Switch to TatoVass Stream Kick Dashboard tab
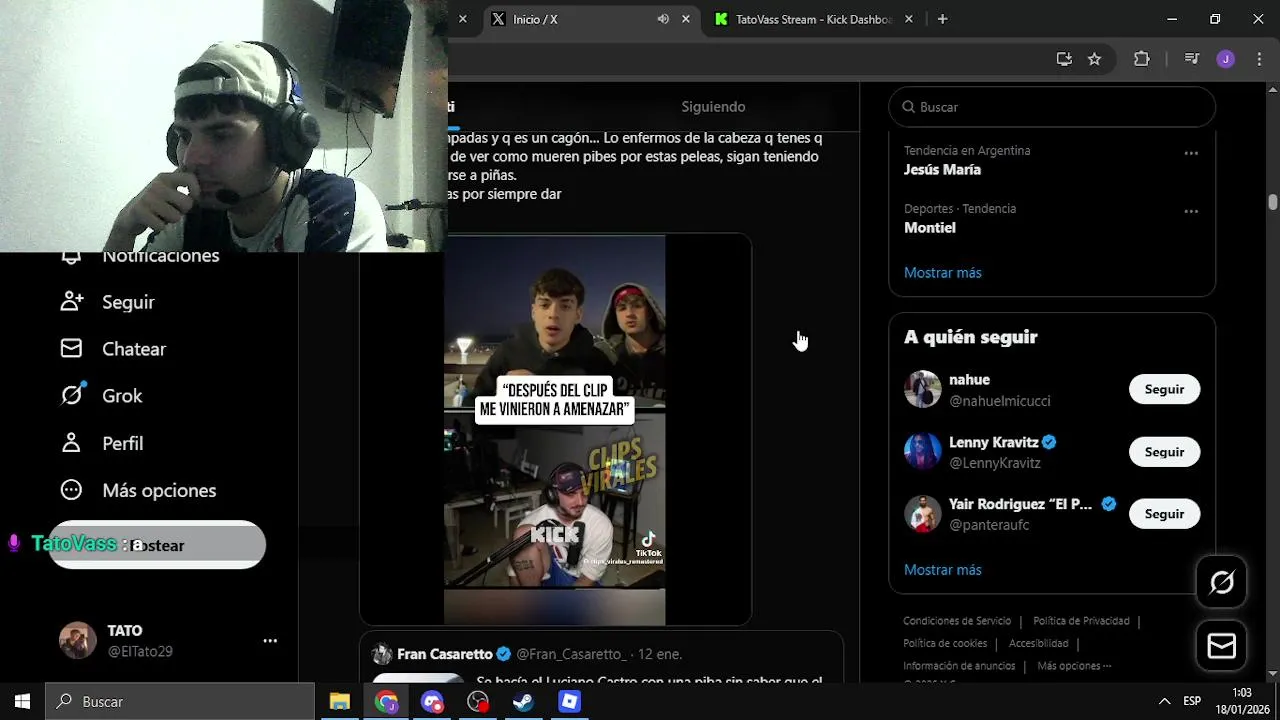This screenshot has width=1280, height=720. coord(813,19)
